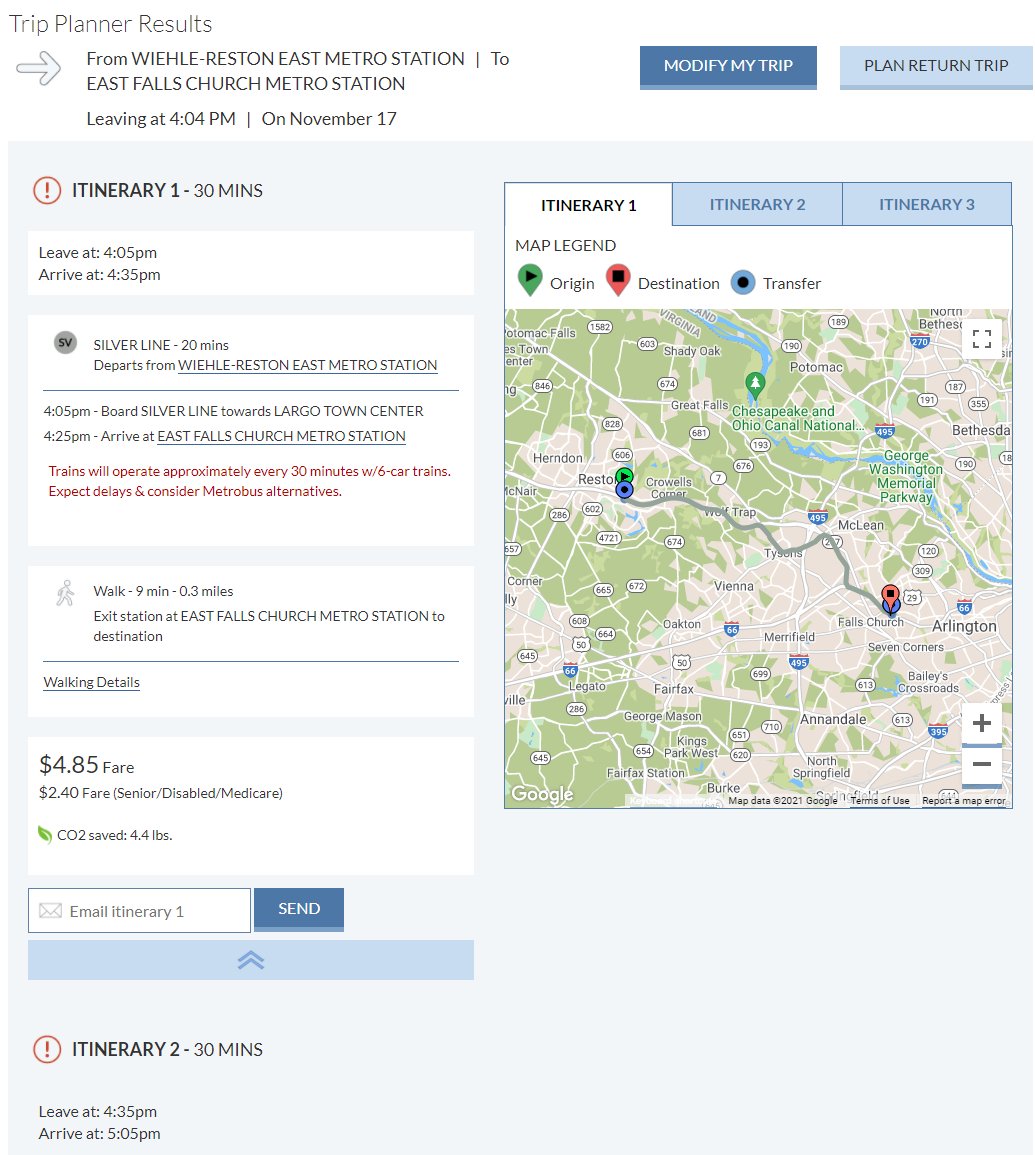Open map Terms of Use link
Image resolution: width=1035 pixels, height=1155 pixels.
pos(880,801)
